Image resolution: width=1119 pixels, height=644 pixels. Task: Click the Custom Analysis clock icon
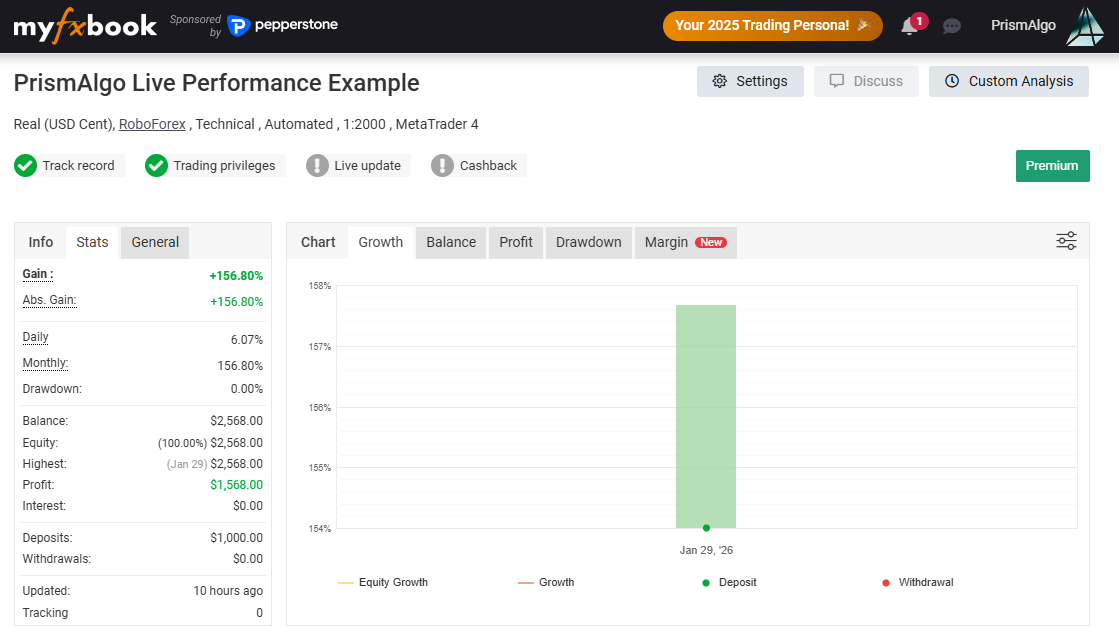click(x=952, y=81)
